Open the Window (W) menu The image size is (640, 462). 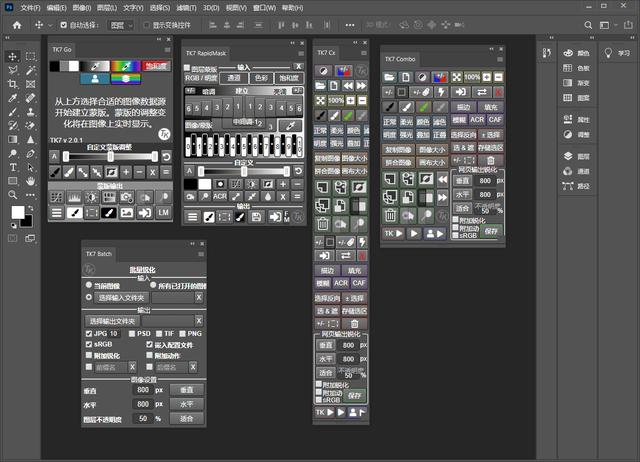coord(264,8)
